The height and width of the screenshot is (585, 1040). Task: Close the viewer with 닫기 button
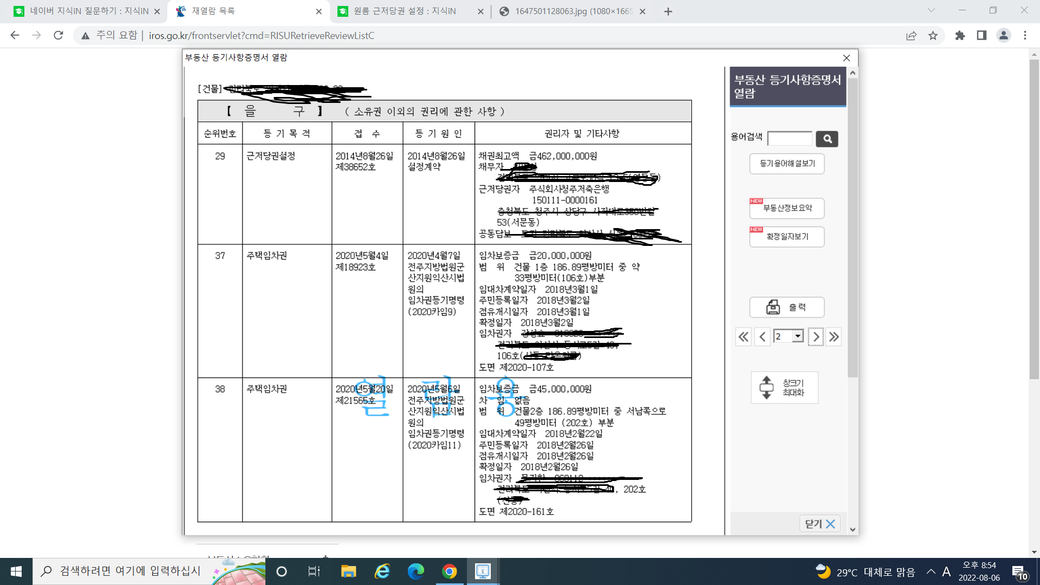point(820,524)
